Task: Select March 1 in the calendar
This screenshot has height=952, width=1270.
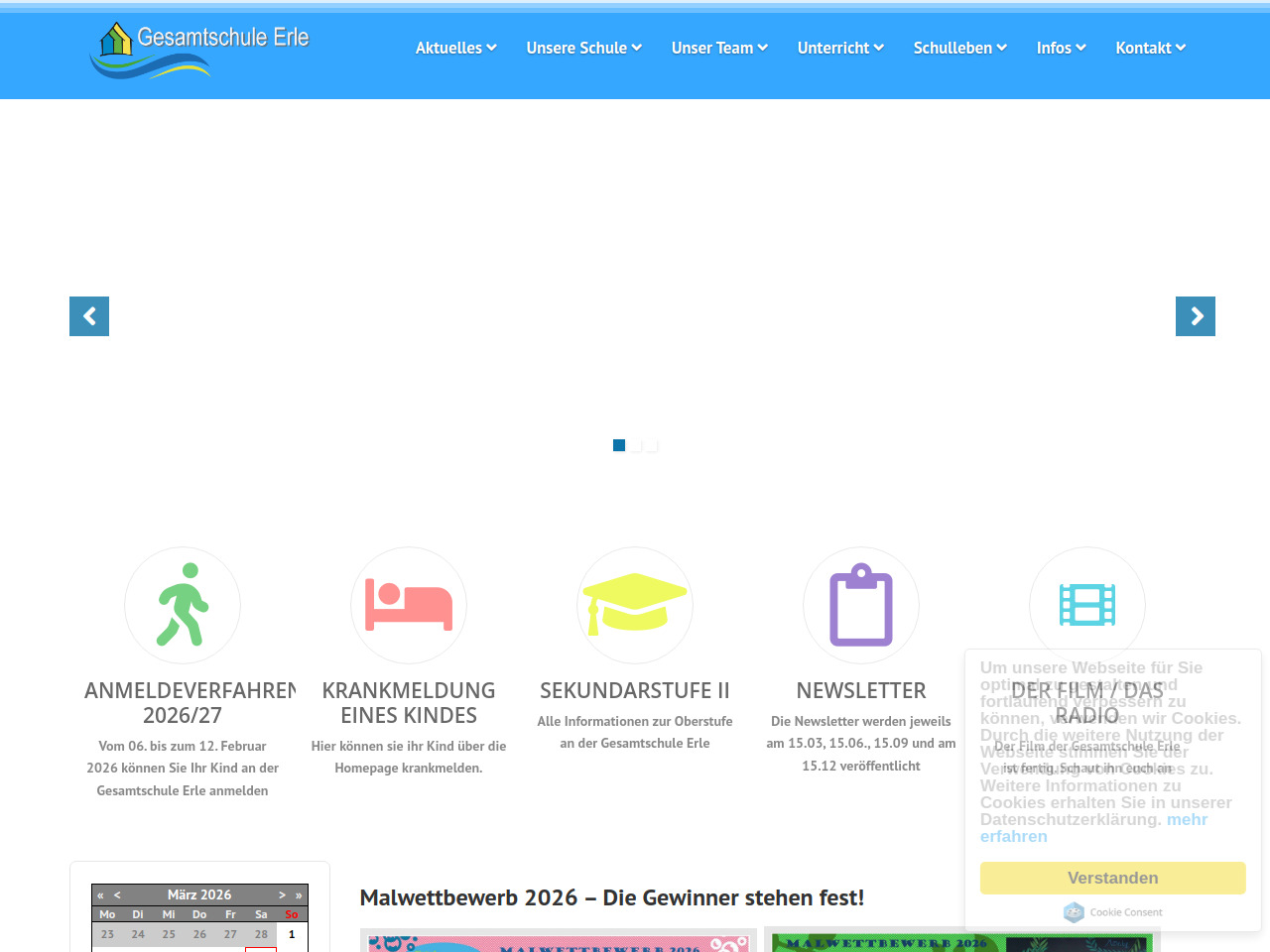Action: tap(292, 934)
